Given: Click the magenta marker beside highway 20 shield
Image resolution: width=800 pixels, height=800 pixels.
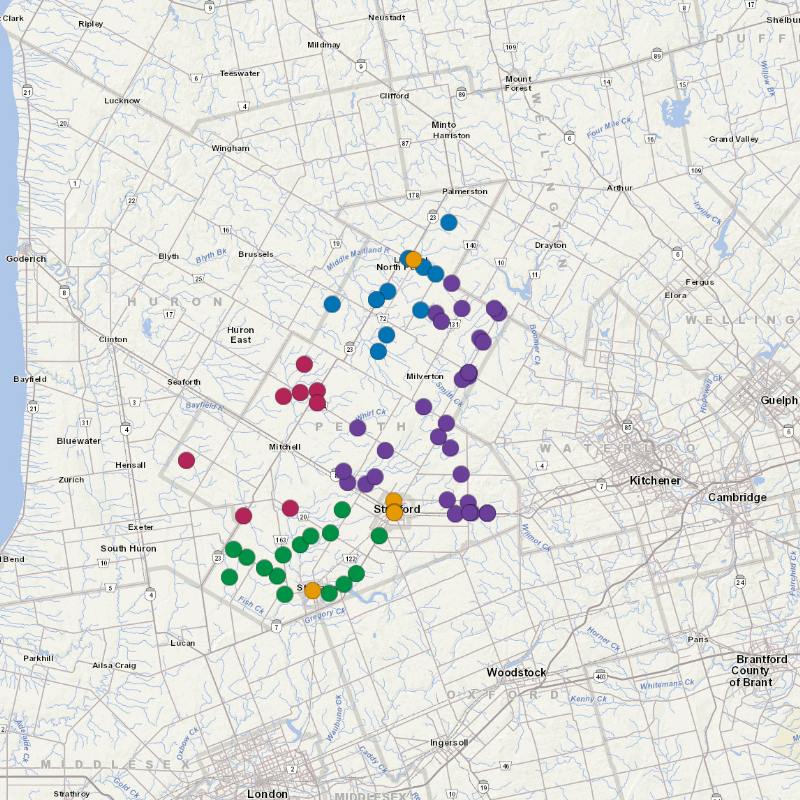Looking at the screenshot, I should tap(290, 508).
